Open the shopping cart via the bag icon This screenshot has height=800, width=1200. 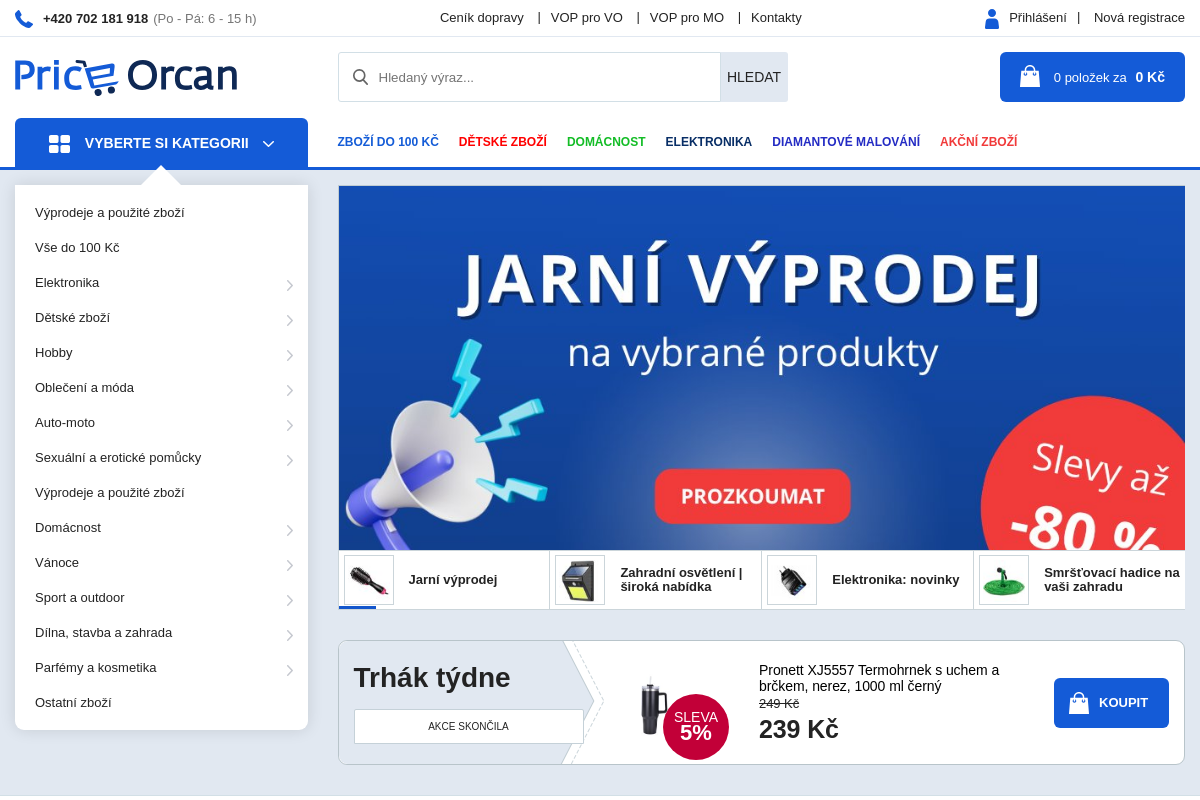pos(1029,76)
